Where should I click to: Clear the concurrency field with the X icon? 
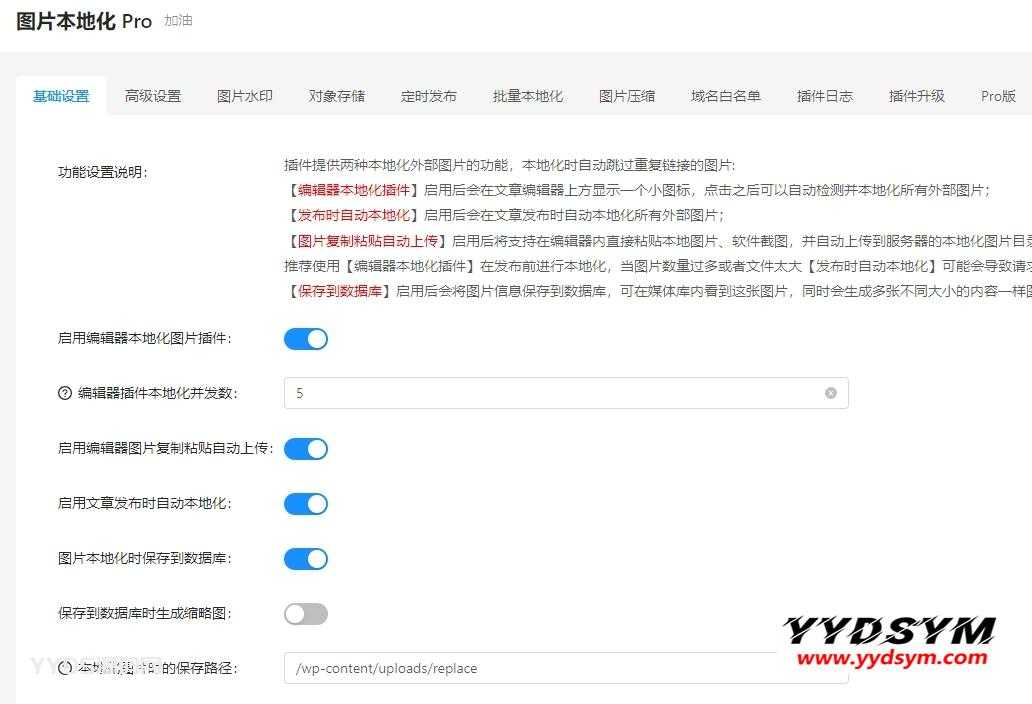[830, 393]
